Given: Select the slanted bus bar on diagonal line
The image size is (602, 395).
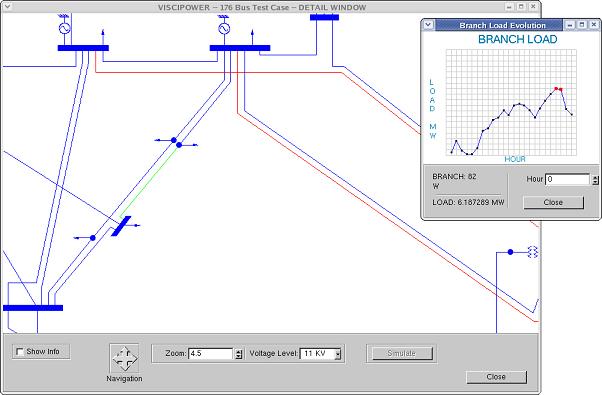Looking at the screenshot, I should 121,226.
